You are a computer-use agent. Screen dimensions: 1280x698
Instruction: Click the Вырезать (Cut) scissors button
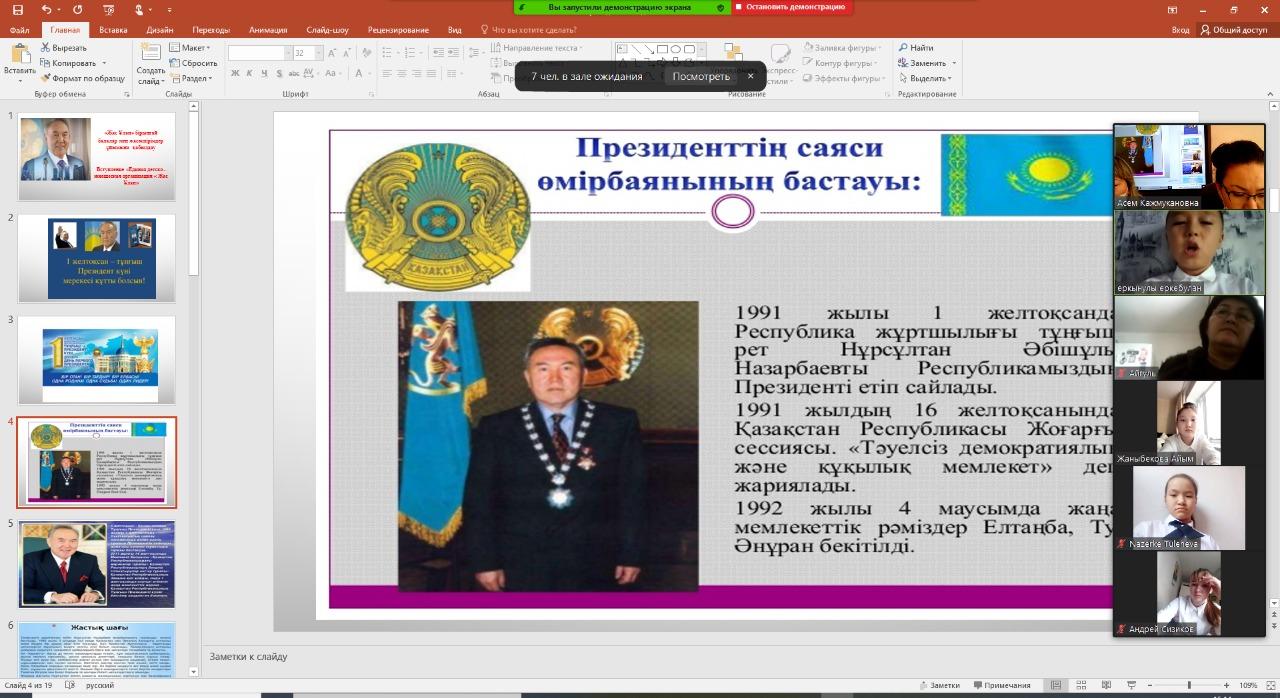(x=64, y=48)
